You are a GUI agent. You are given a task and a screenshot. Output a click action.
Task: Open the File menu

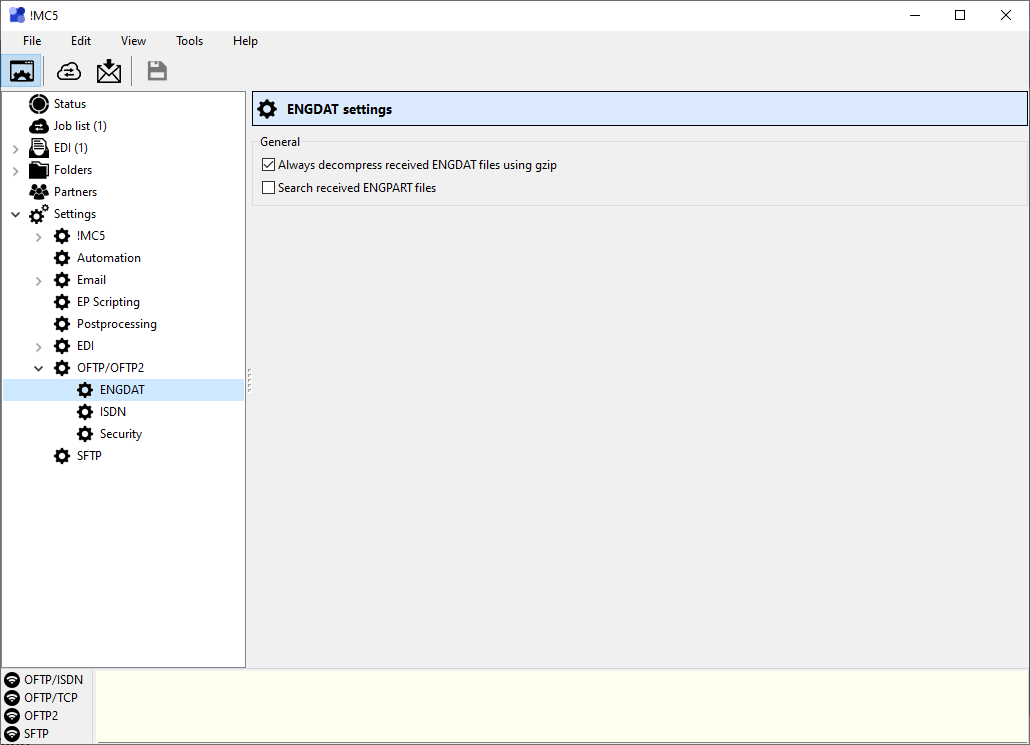tap(32, 41)
